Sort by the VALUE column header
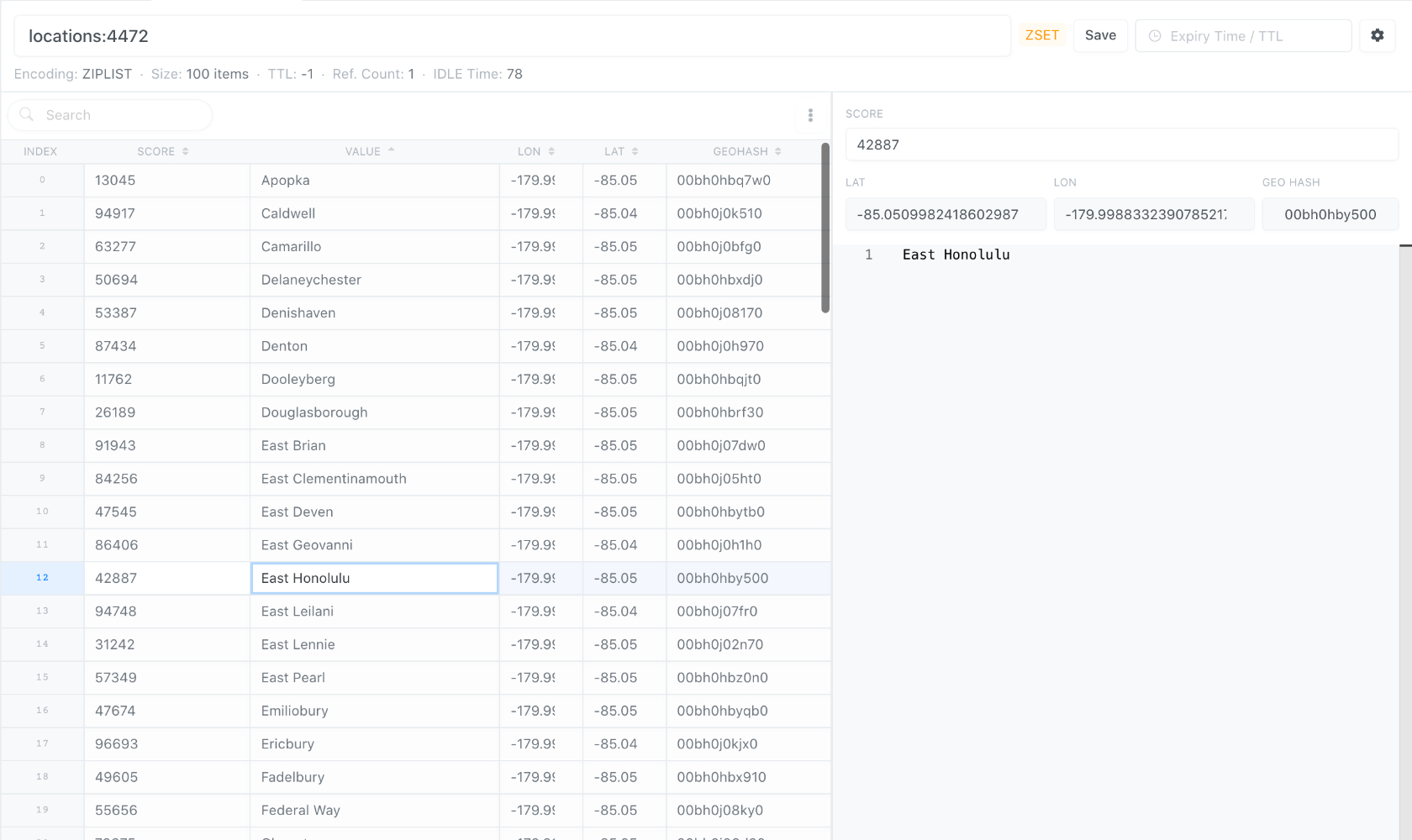This screenshot has width=1412, height=840. 369,151
